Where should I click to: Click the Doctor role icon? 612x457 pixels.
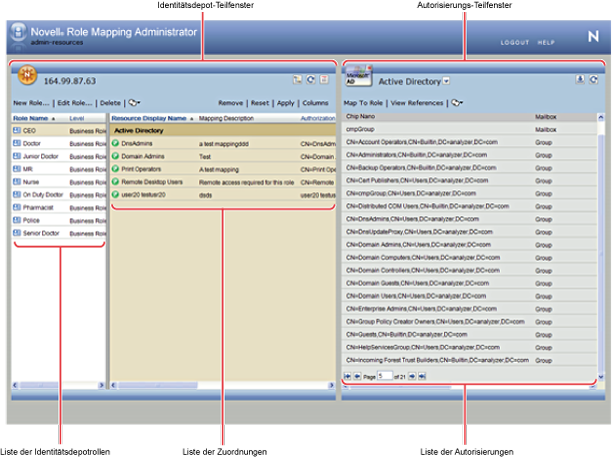17,143
